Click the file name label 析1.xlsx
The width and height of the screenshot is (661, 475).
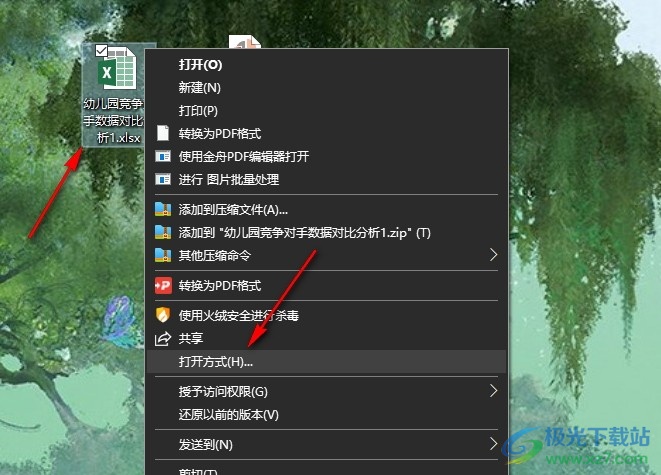[x=118, y=138]
